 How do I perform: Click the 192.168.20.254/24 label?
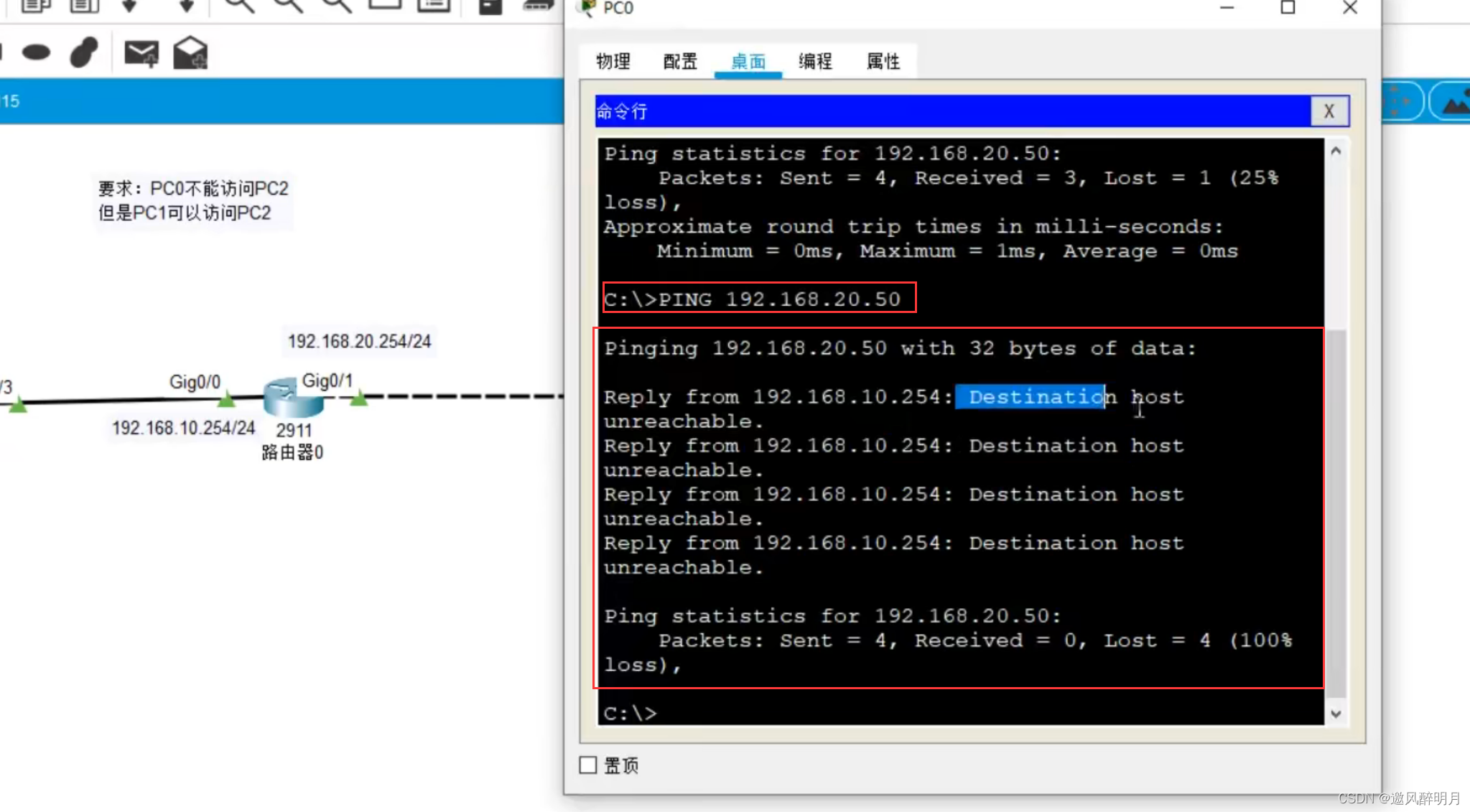click(x=359, y=341)
